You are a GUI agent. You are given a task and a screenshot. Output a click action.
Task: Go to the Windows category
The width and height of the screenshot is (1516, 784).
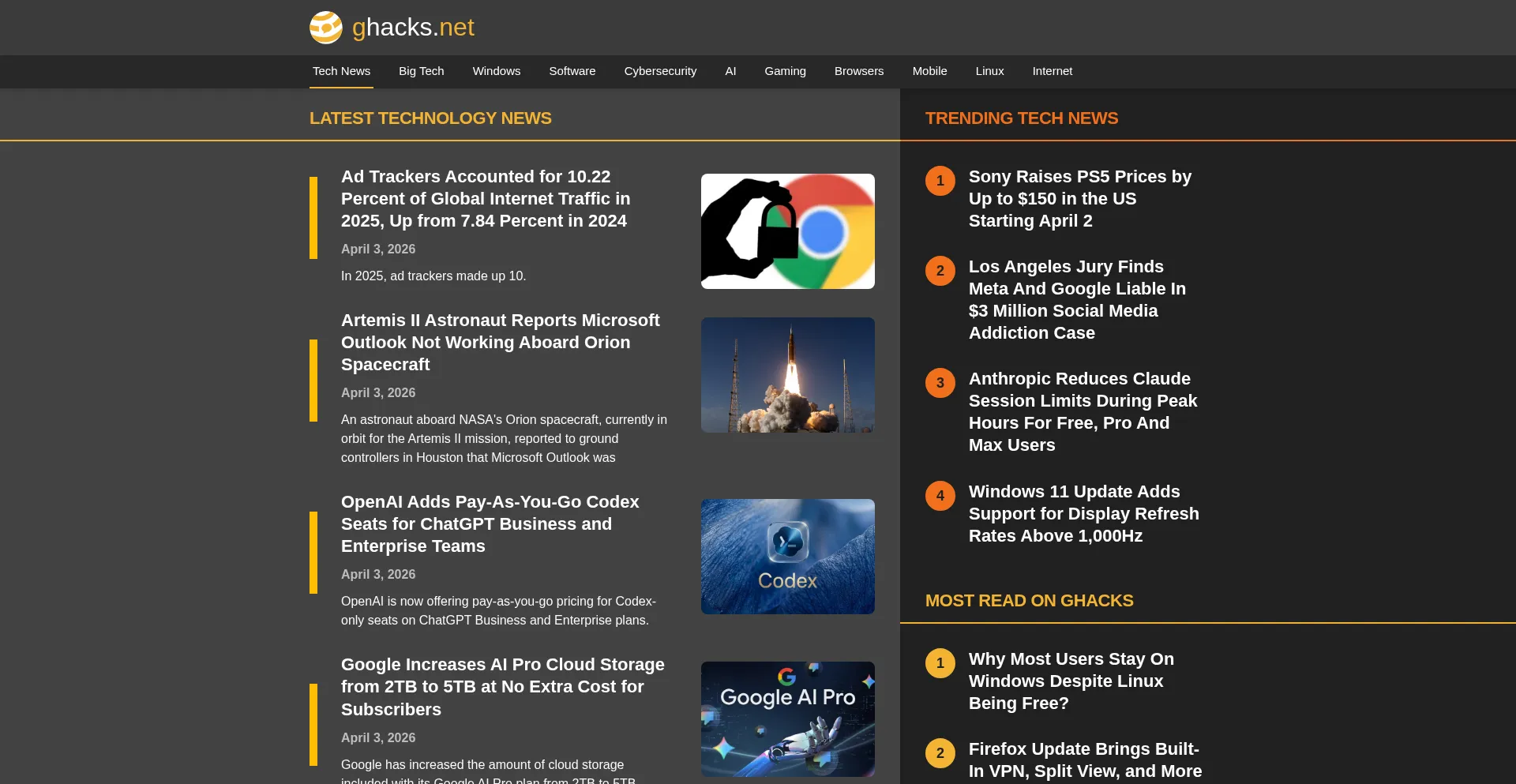click(497, 71)
